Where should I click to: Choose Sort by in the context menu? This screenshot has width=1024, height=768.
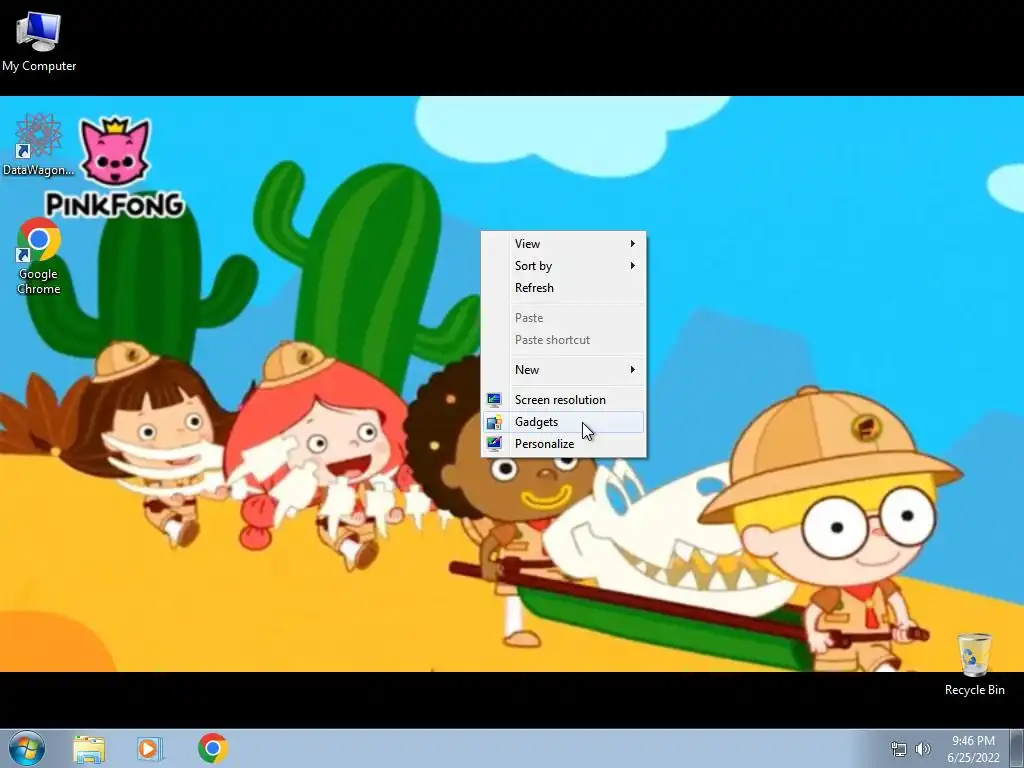click(x=564, y=266)
